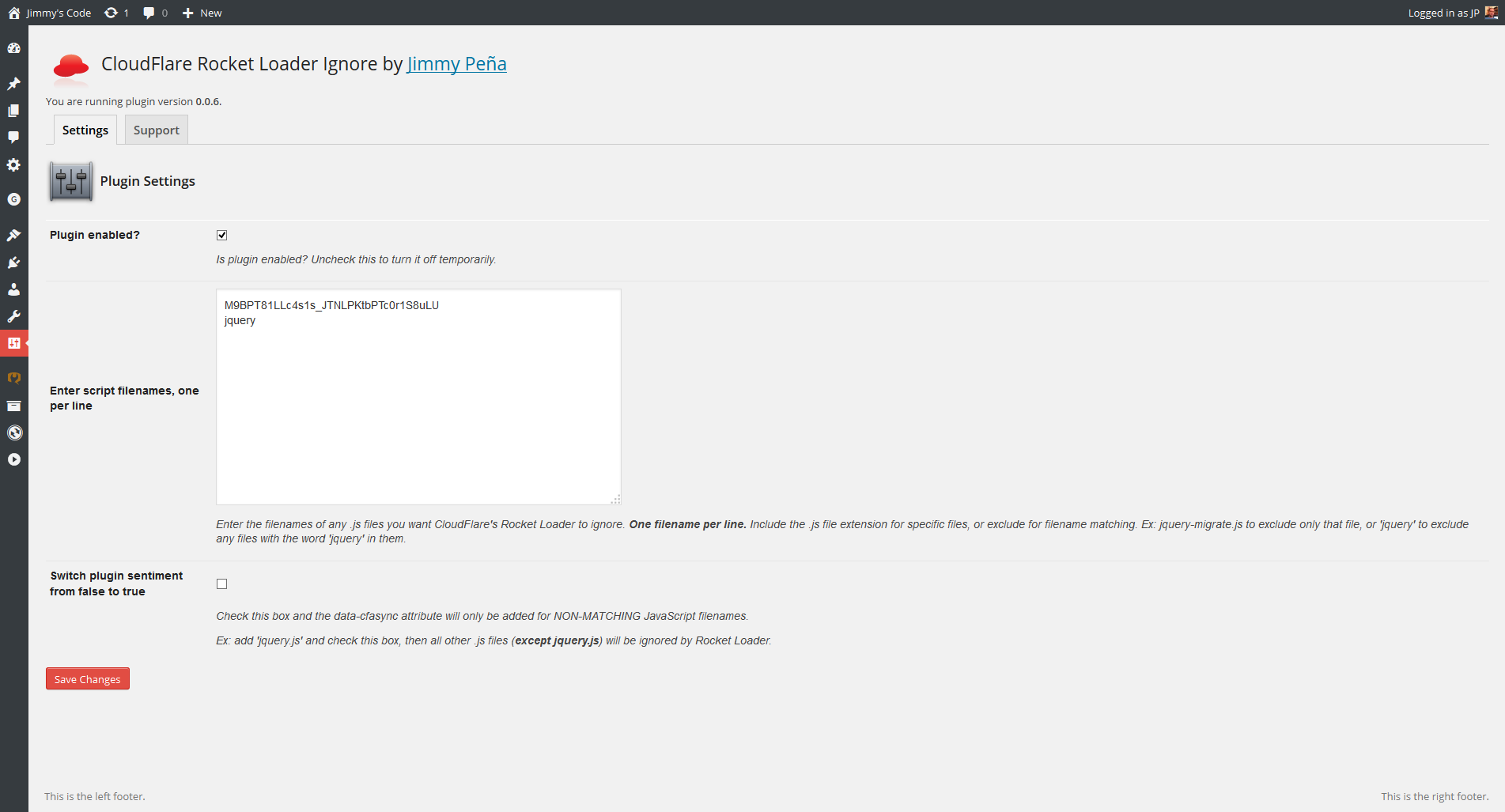Open Pages via the stacked pages icon
This screenshot has height=812, width=1505.
pyautogui.click(x=13, y=111)
